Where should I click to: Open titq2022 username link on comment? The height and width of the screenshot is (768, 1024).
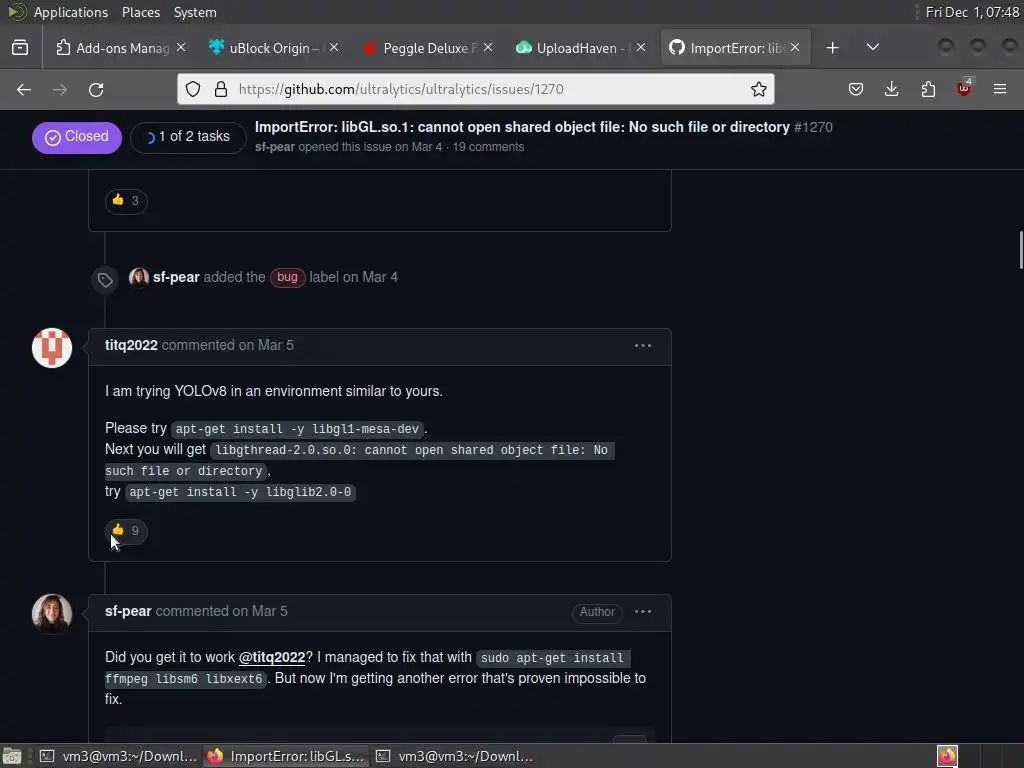(x=131, y=345)
